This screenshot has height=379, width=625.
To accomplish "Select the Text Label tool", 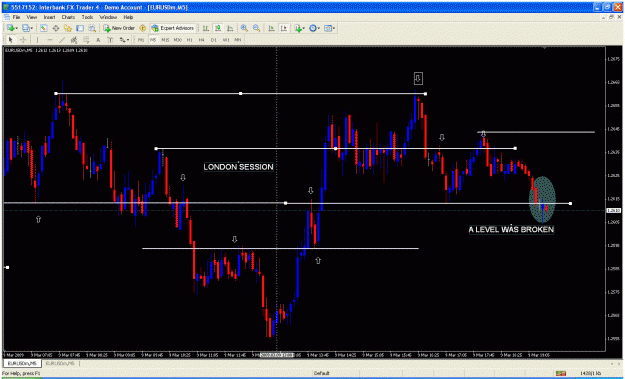I will click(110, 40).
